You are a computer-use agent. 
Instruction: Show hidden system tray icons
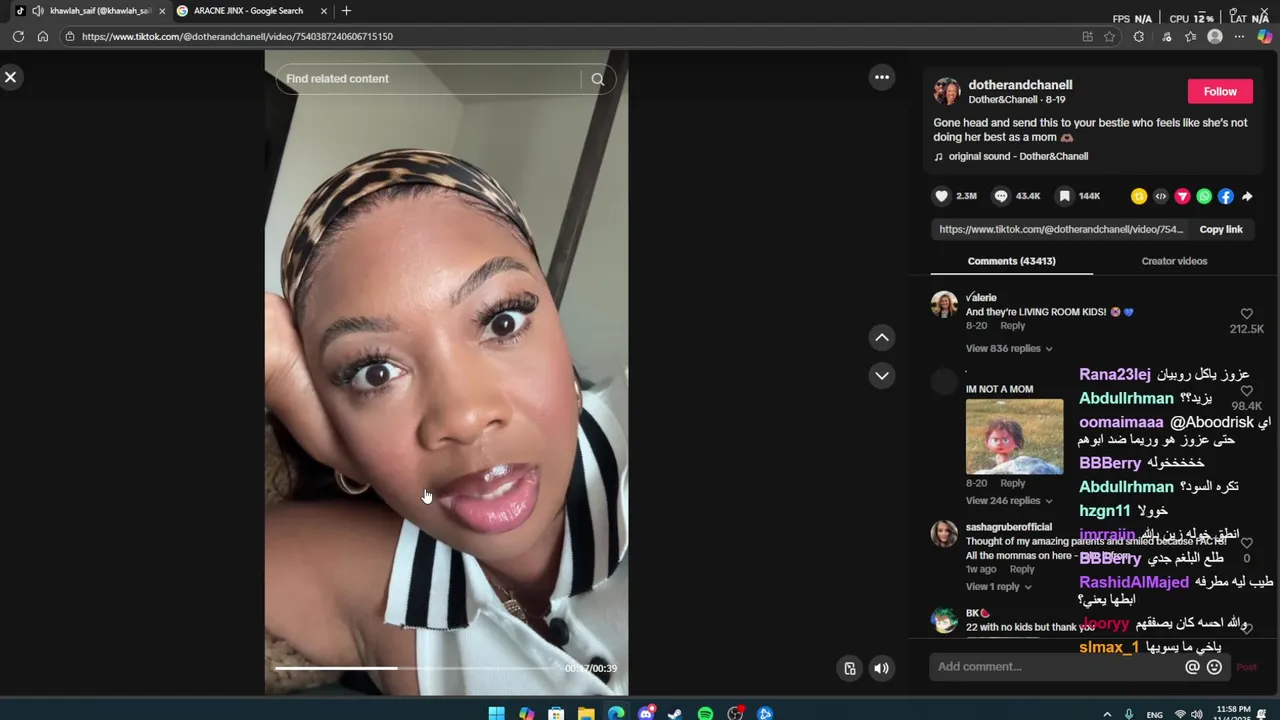[x=1106, y=714]
